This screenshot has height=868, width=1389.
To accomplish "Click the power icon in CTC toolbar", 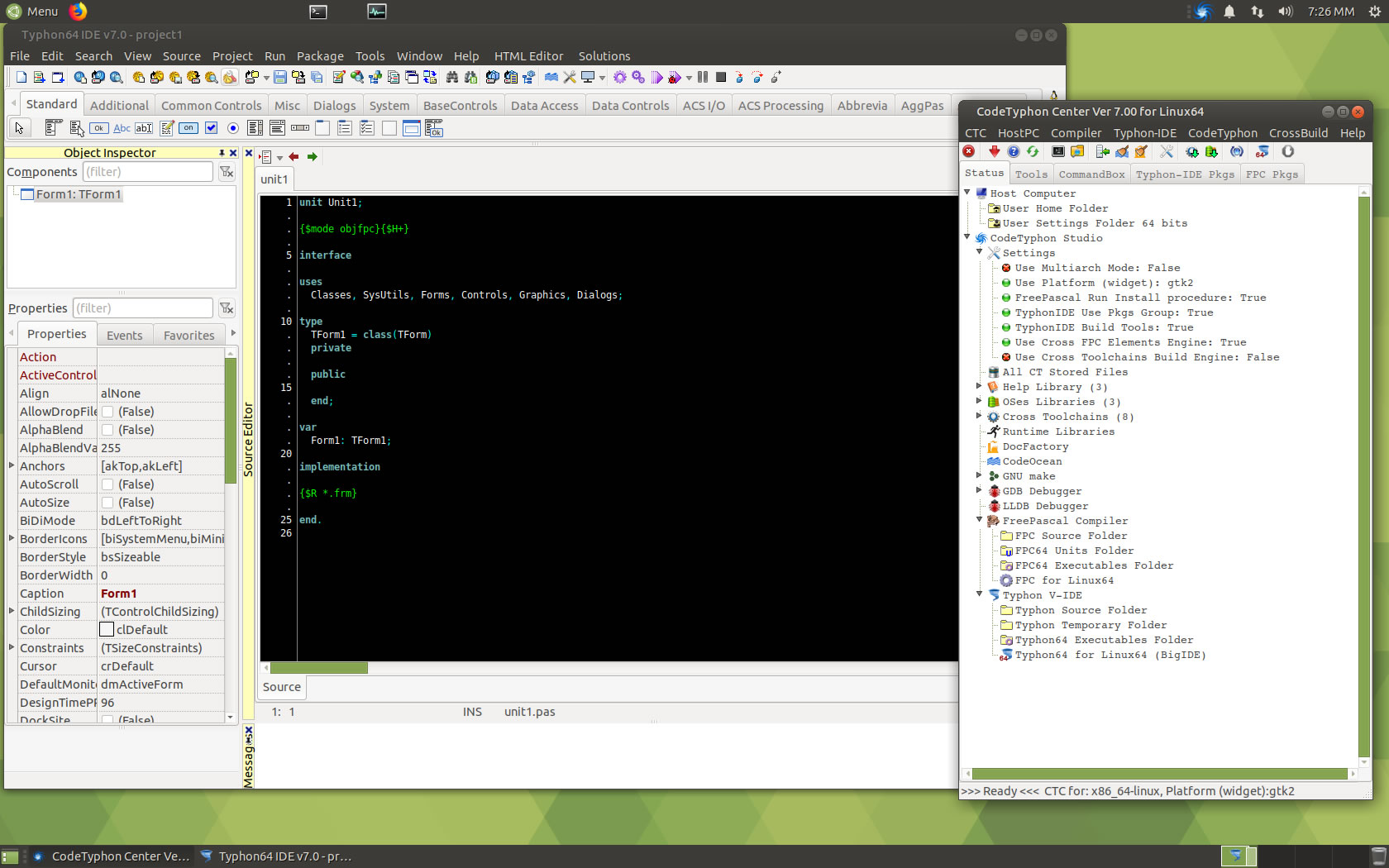I will coord(1287,151).
